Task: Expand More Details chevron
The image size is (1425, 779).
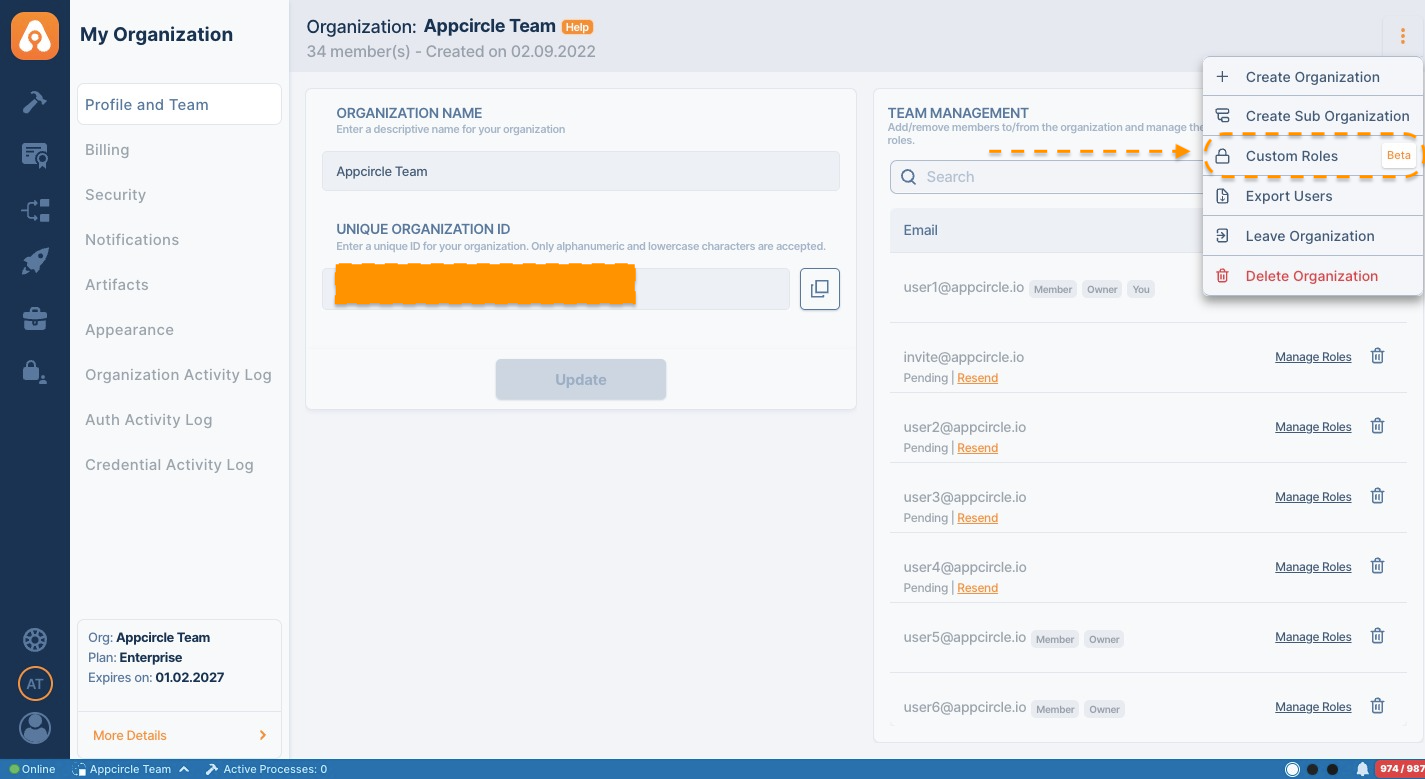Action: point(263,735)
